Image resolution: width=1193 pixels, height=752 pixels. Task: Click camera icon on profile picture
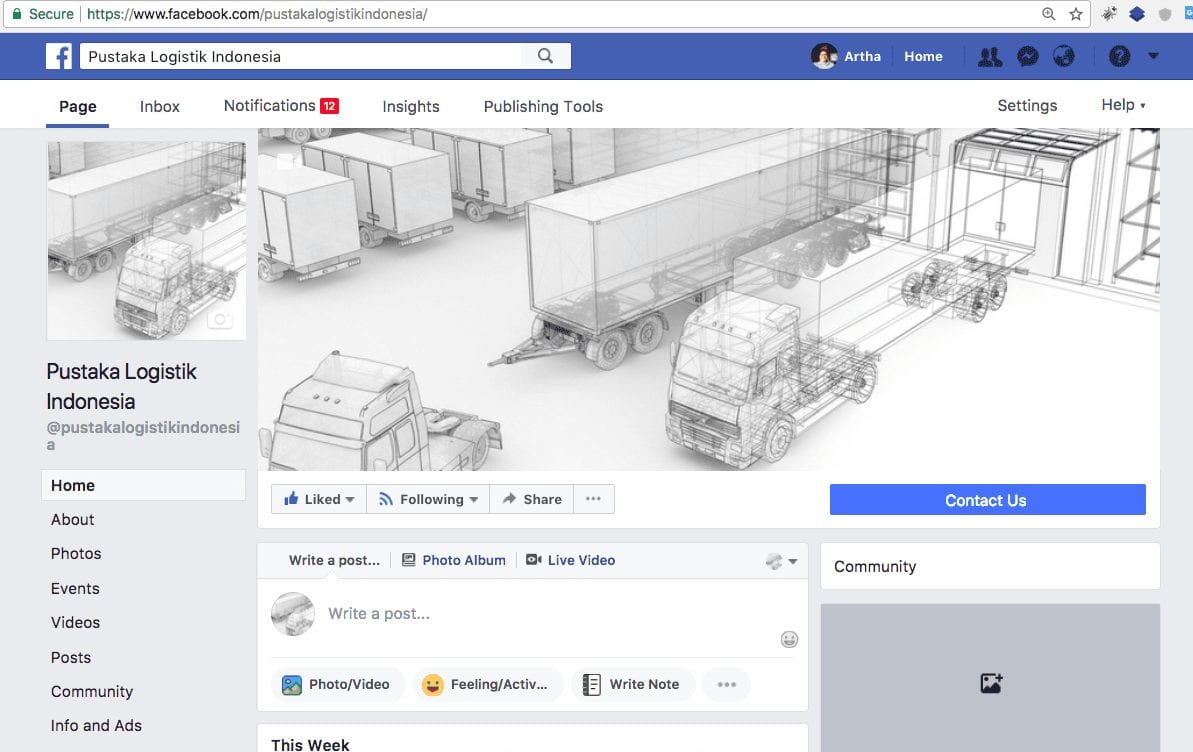219,320
